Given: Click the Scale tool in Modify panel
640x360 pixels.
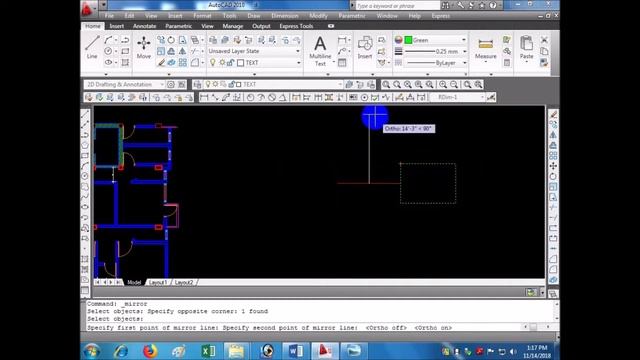Looking at the screenshot, I should [x=161, y=51].
